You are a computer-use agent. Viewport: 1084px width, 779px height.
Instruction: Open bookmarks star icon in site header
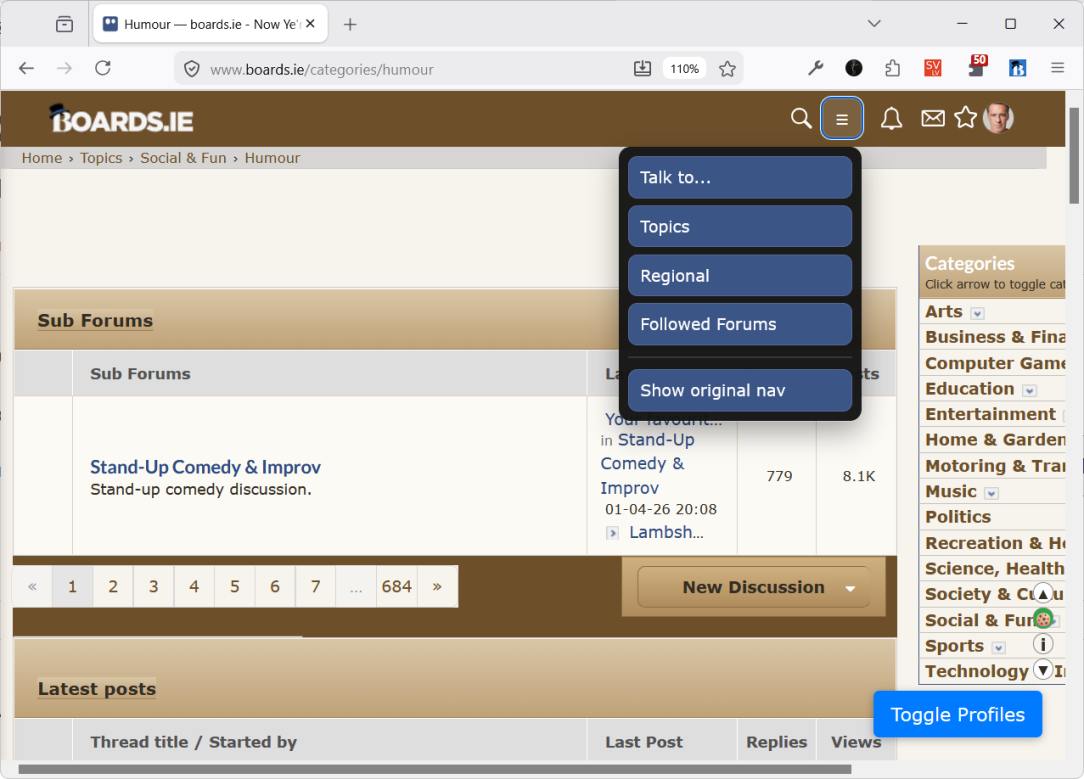pyautogui.click(x=965, y=118)
